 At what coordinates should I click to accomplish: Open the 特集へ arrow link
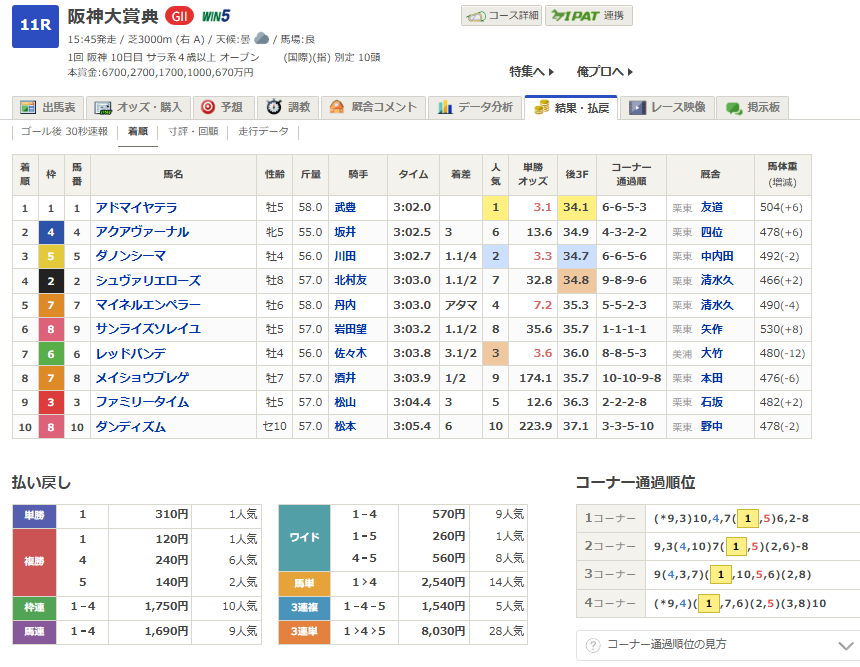532,72
